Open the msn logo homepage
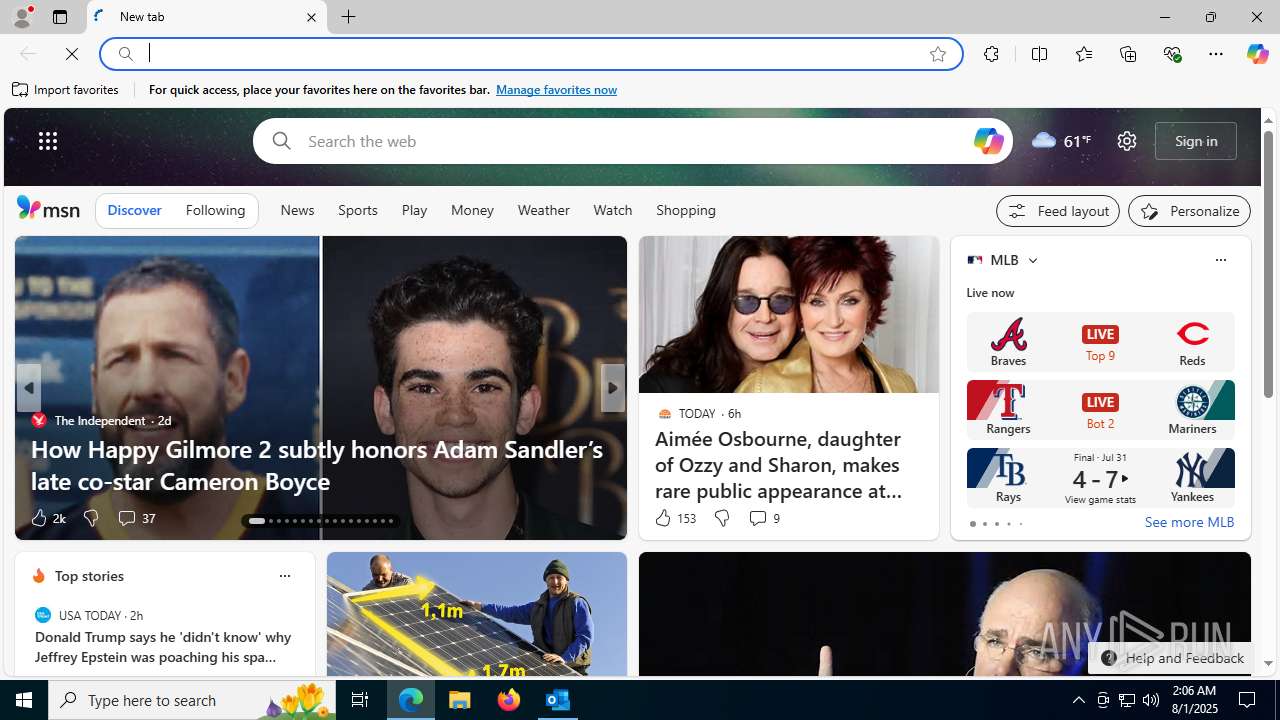1280x720 pixels. pos(48,208)
